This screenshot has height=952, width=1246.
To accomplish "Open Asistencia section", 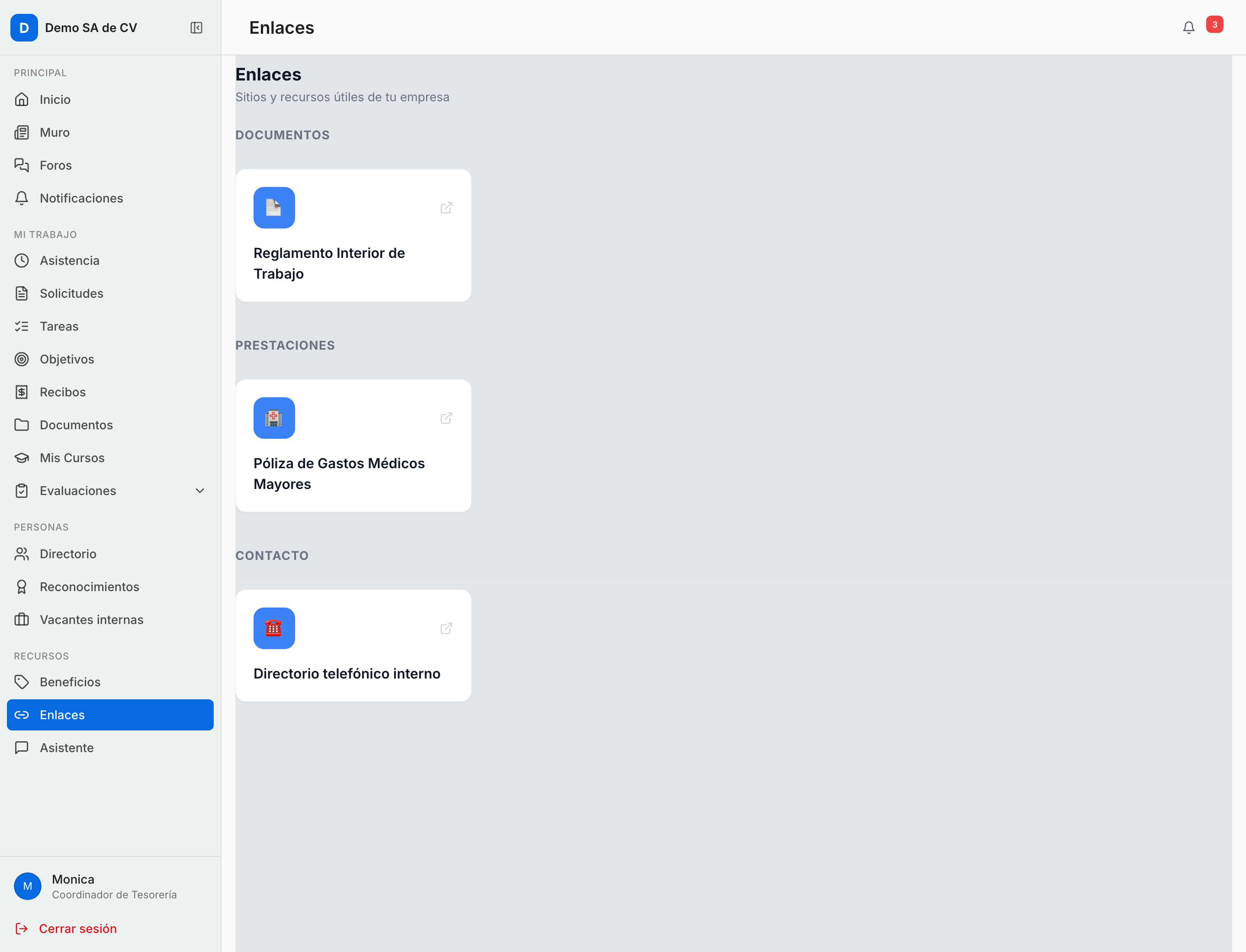I will (x=110, y=261).
